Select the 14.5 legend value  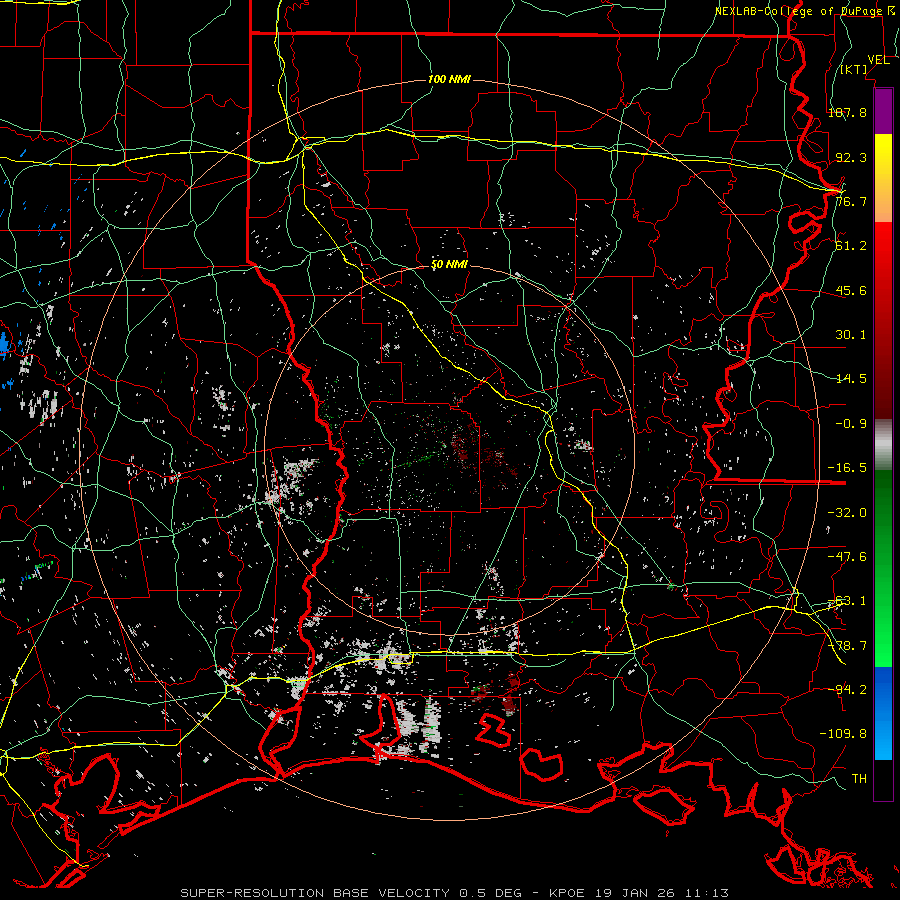point(851,379)
